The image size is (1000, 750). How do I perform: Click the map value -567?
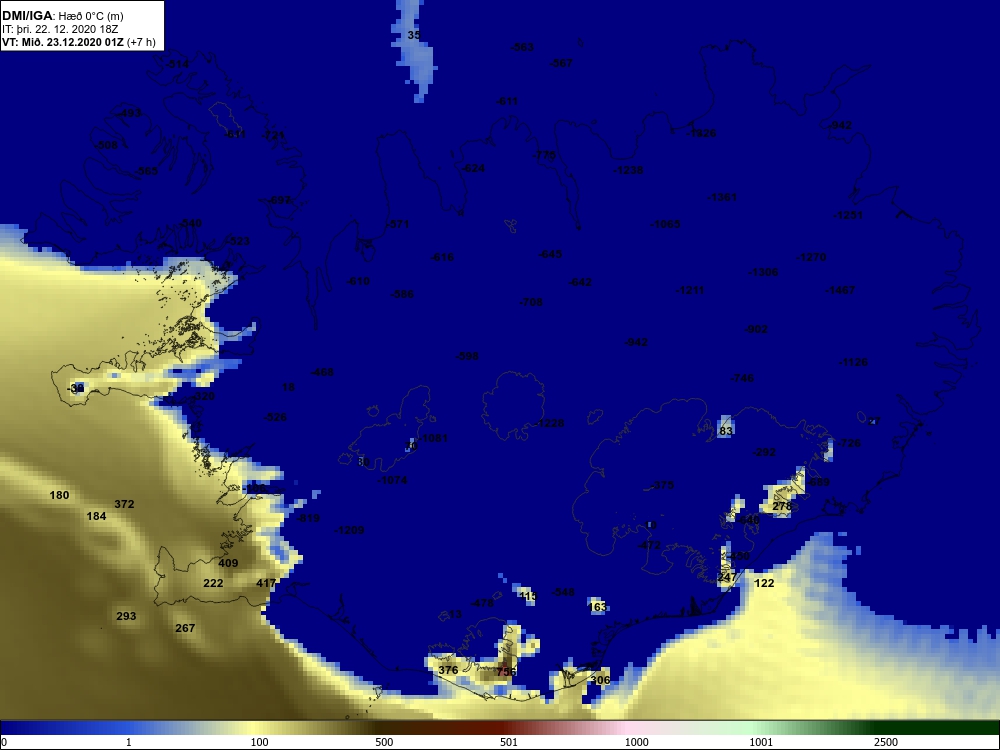[562, 63]
